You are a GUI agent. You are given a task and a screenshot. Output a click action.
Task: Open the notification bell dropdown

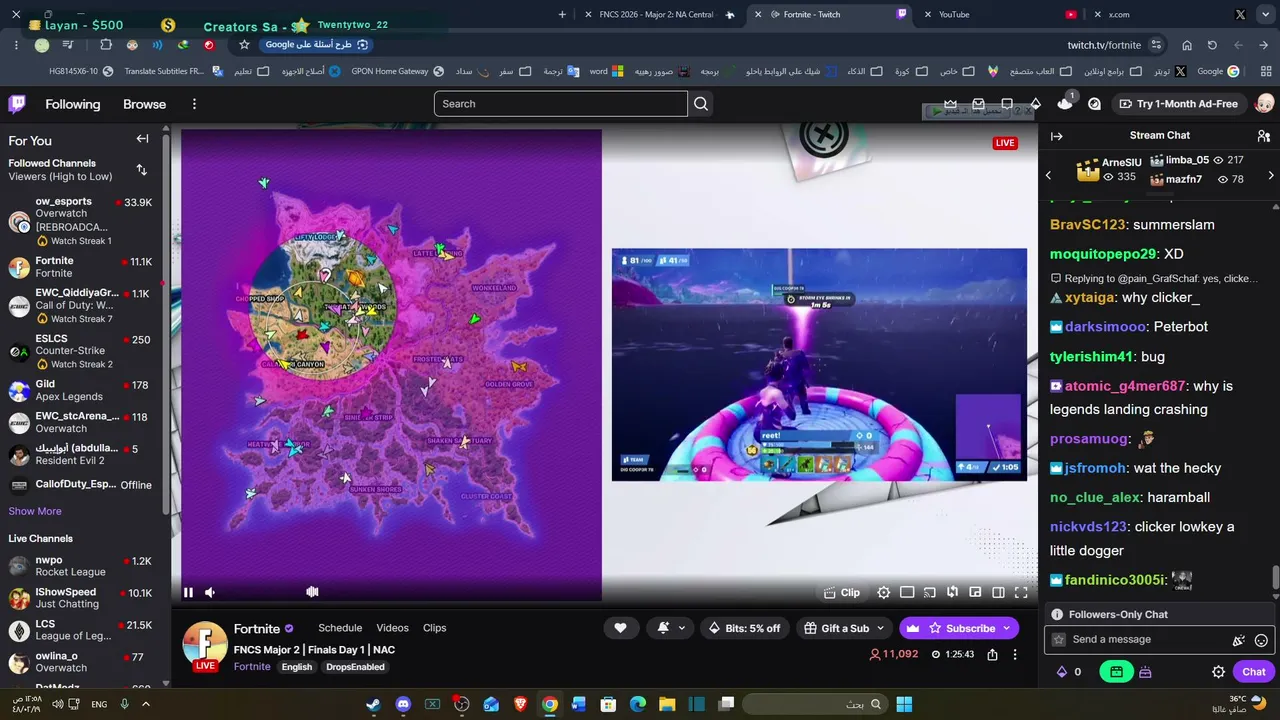click(670, 628)
